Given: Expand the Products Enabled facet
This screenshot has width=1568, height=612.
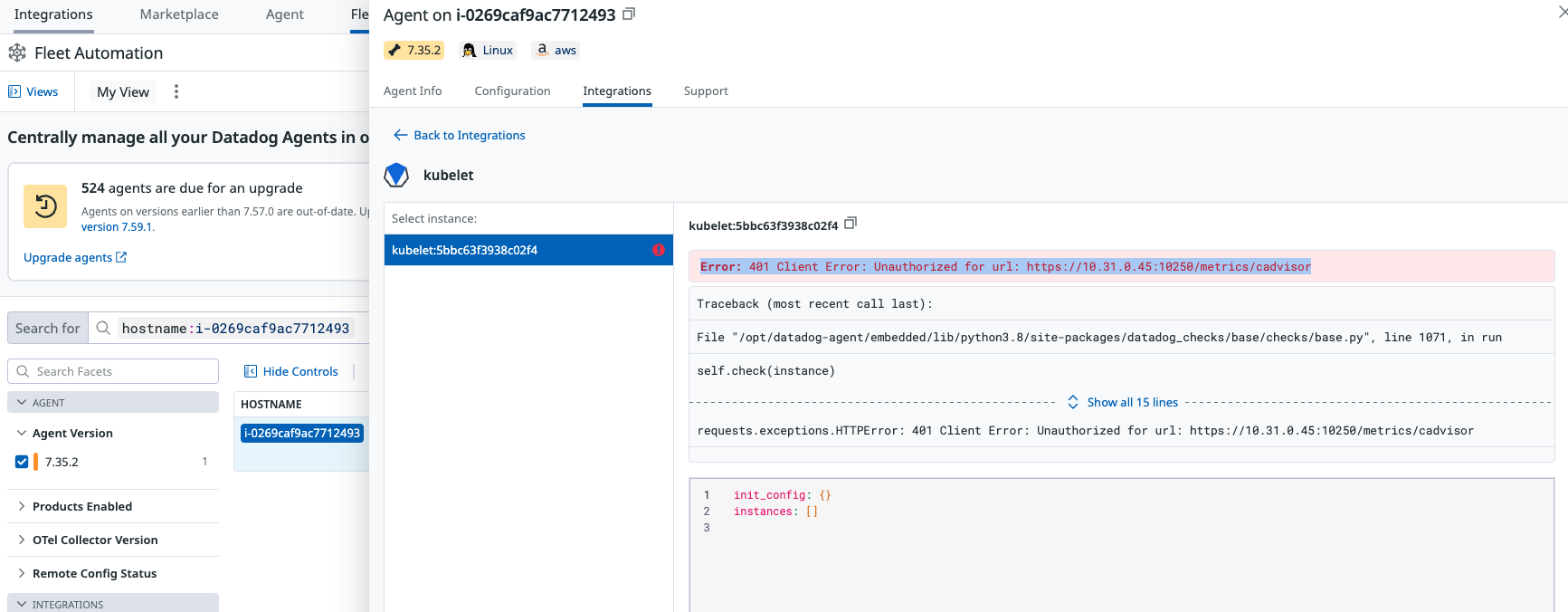Looking at the screenshot, I should (22, 506).
